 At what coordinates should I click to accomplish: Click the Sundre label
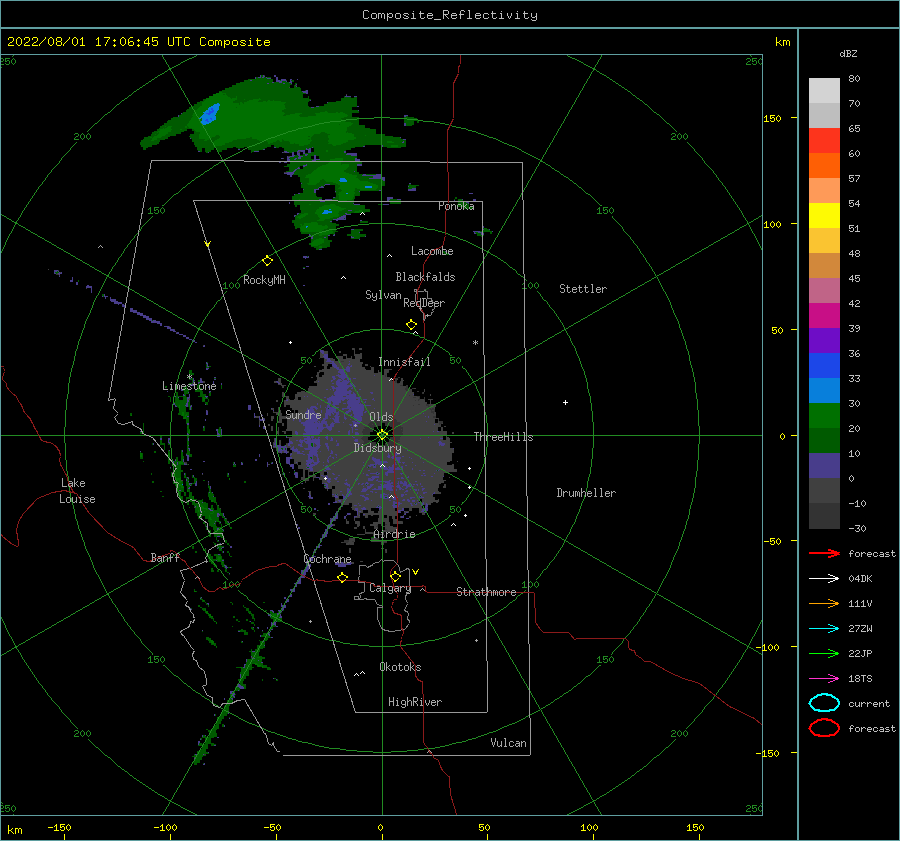point(303,414)
